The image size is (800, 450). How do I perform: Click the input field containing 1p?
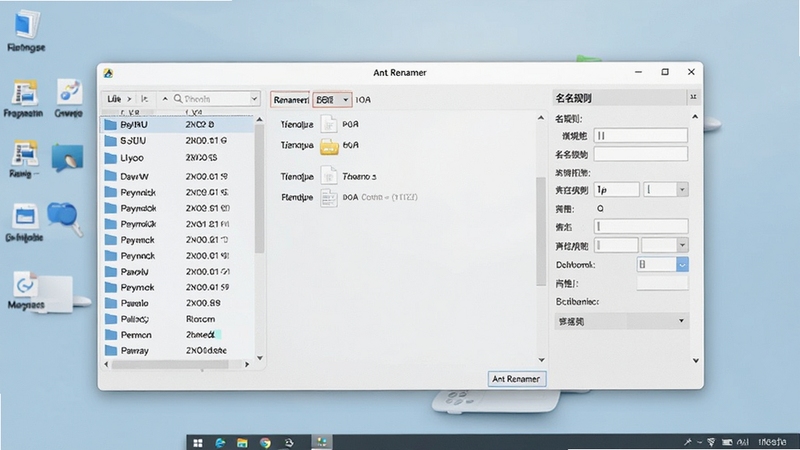(x=616, y=190)
